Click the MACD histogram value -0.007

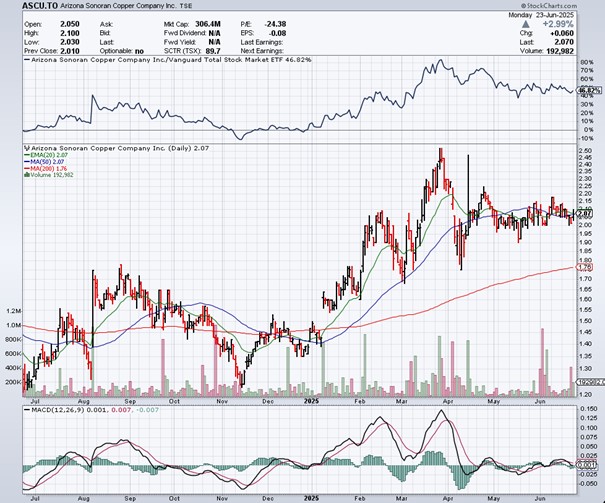tap(146, 410)
